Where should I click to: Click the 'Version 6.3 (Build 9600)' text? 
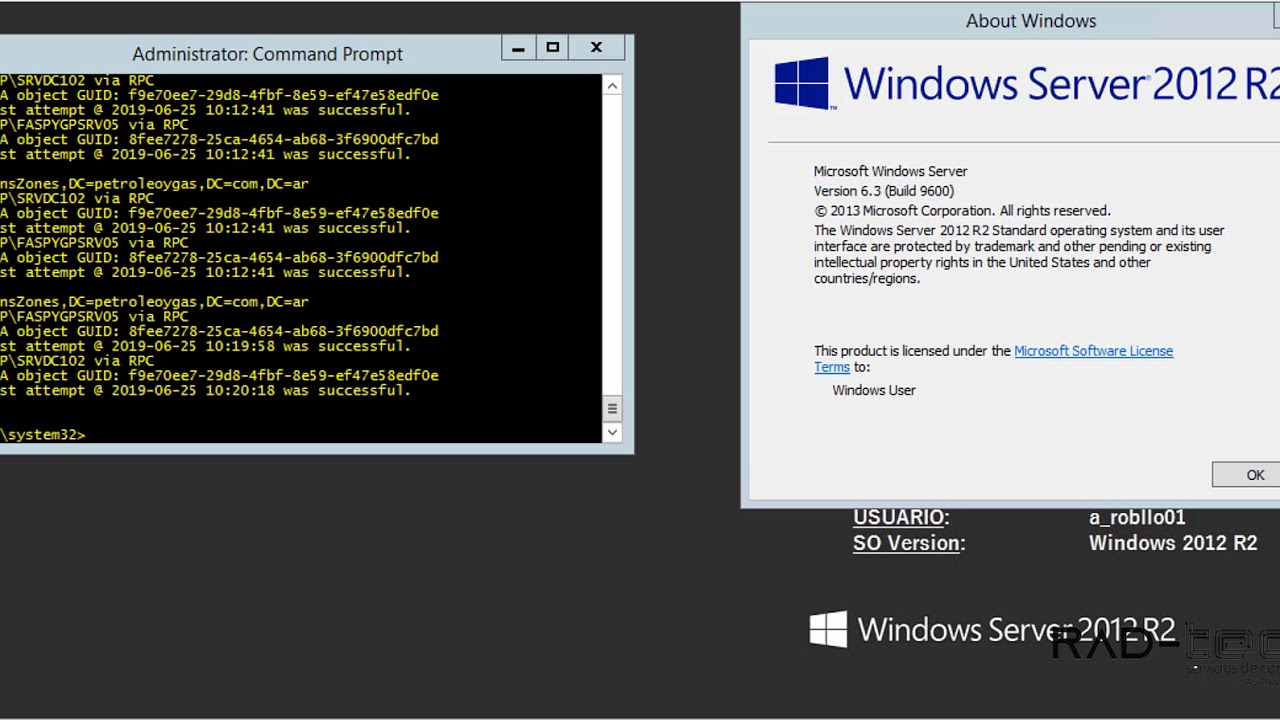(884, 191)
